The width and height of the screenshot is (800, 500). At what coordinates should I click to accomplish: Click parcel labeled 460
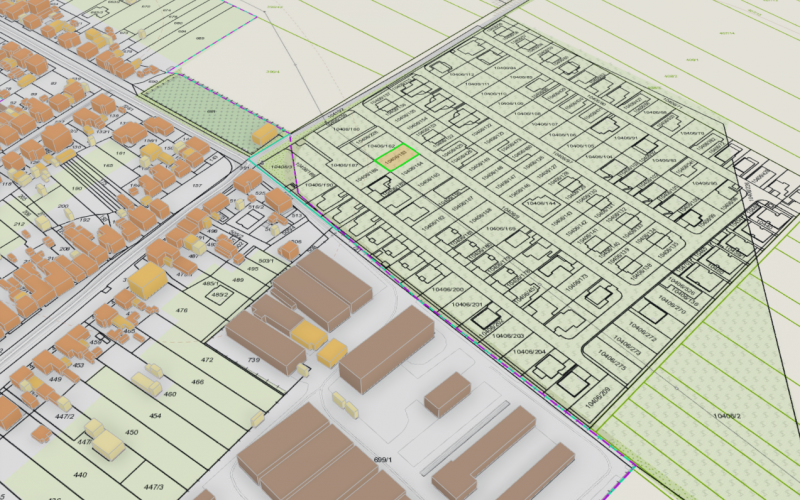pyautogui.click(x=170, y=394)
